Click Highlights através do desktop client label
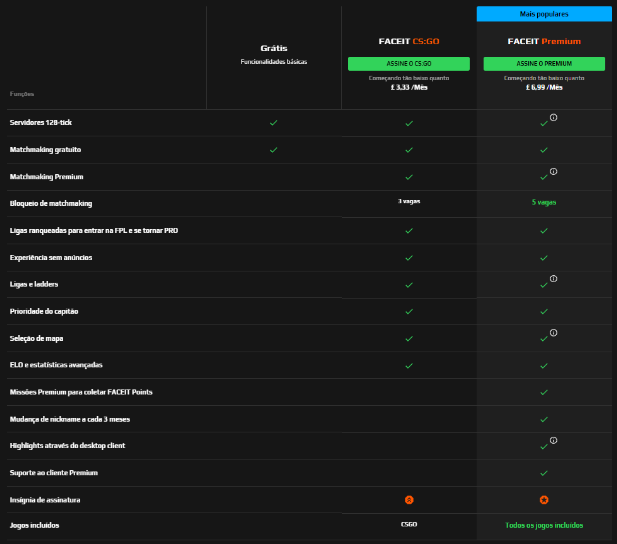Viewport: 617px width, 544px height. [x=67, y=446]
